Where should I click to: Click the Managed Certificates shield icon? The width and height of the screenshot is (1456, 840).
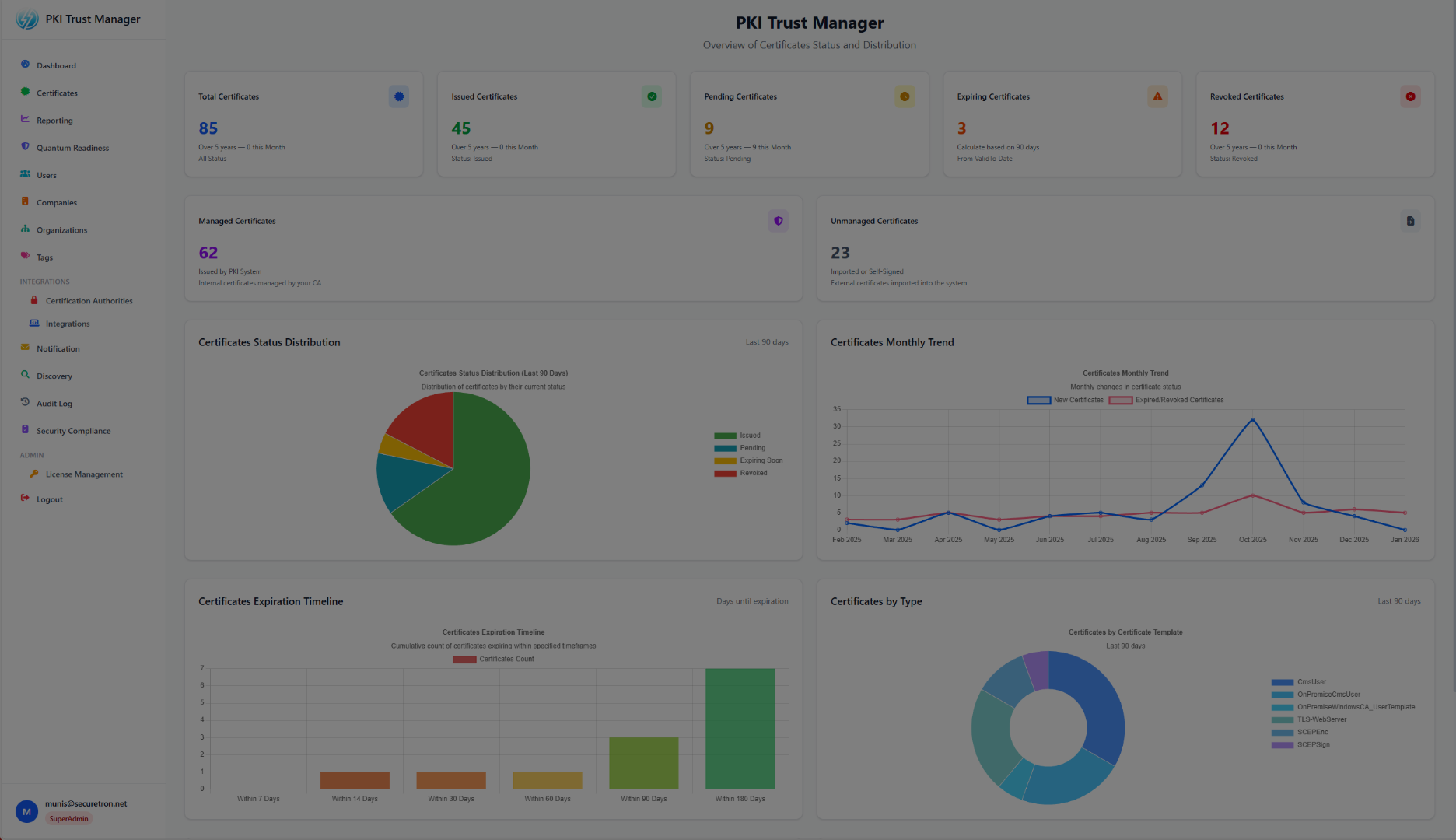tap(778, 221)
